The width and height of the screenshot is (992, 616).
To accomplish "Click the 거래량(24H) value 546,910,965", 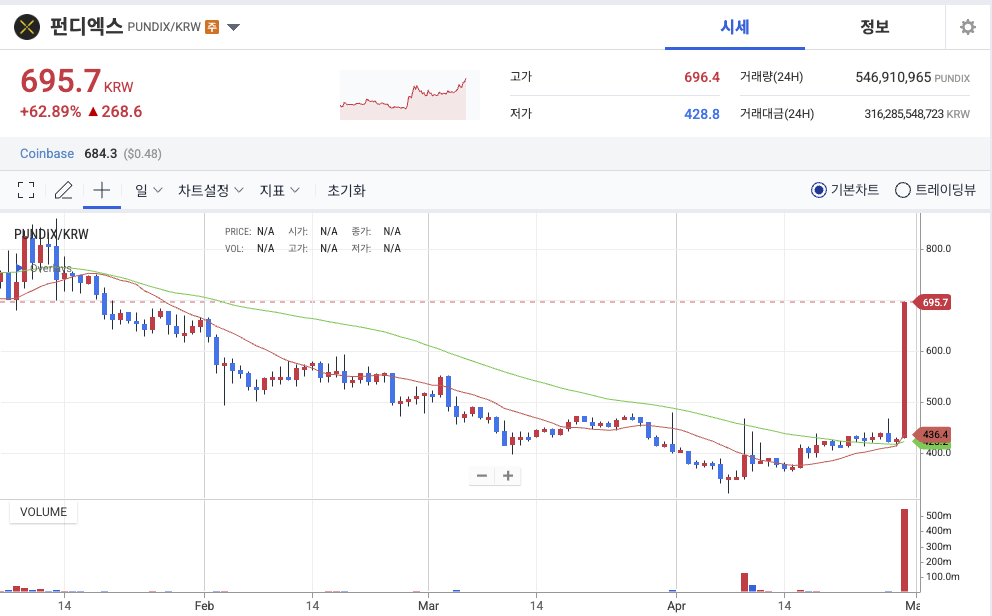I will (x=893, y=77).
